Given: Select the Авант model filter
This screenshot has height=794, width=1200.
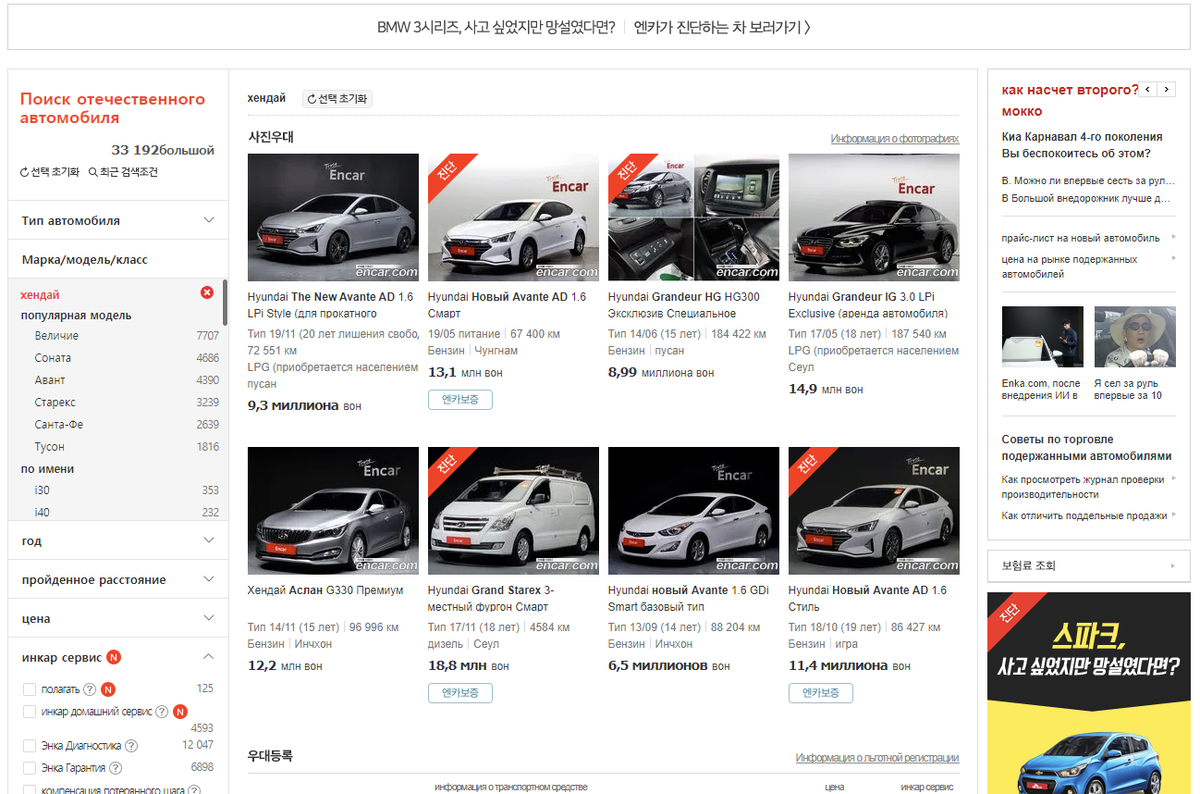Looking at the screenshot, I should click(49, 380).
